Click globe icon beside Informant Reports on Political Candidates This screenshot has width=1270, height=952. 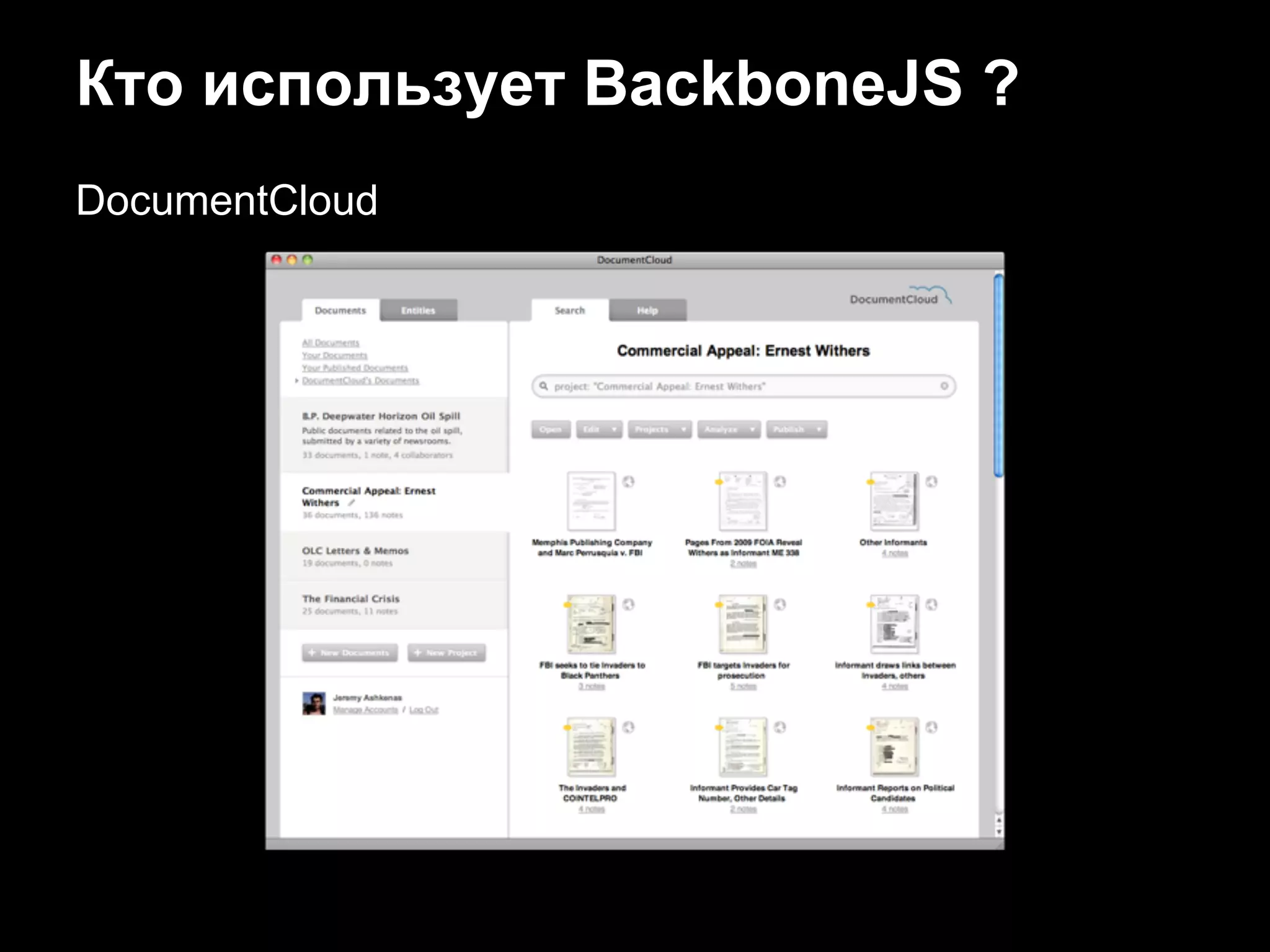[x=931, y=727]
